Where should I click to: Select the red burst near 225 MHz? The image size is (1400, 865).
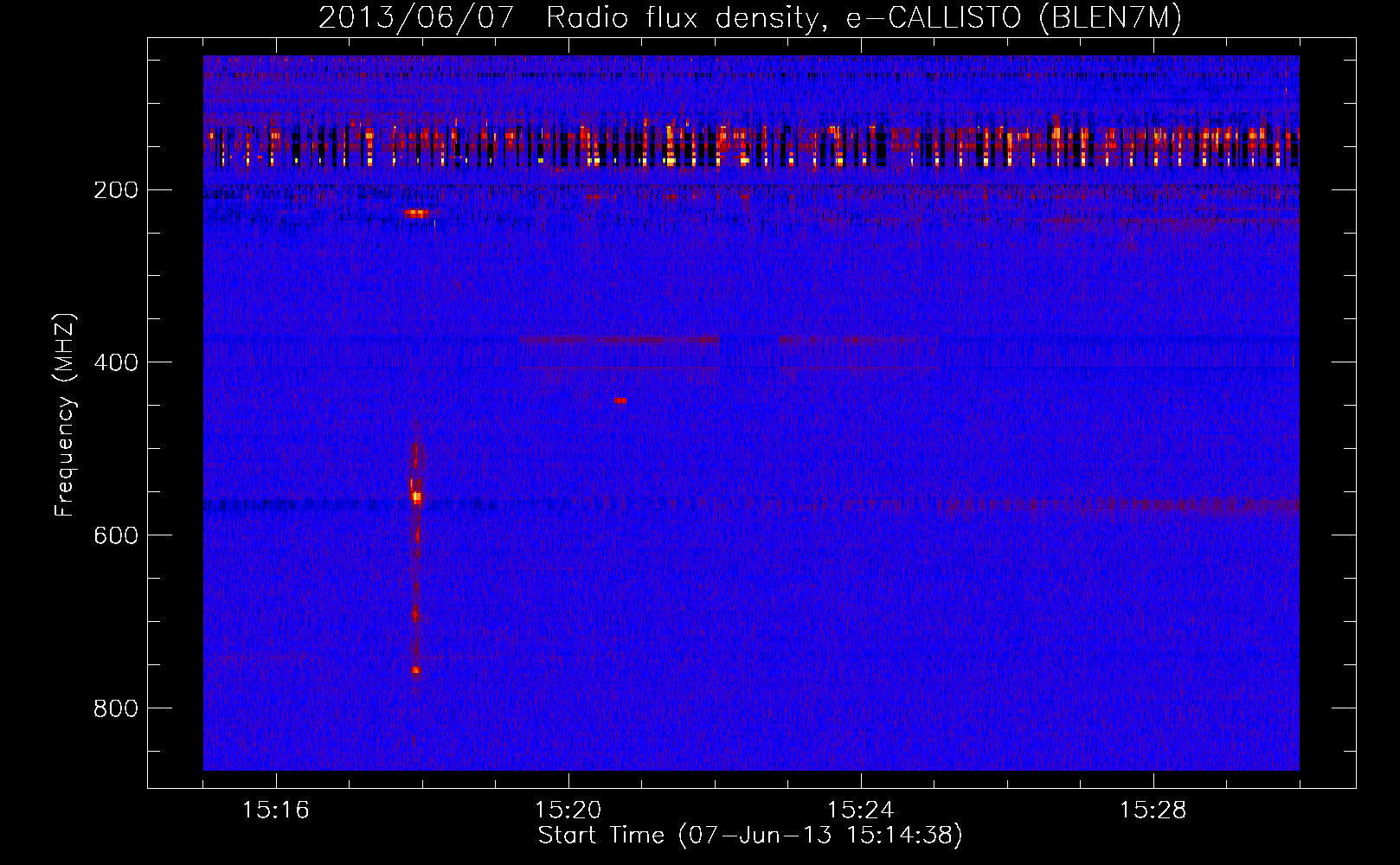click(x=417, y=213)
